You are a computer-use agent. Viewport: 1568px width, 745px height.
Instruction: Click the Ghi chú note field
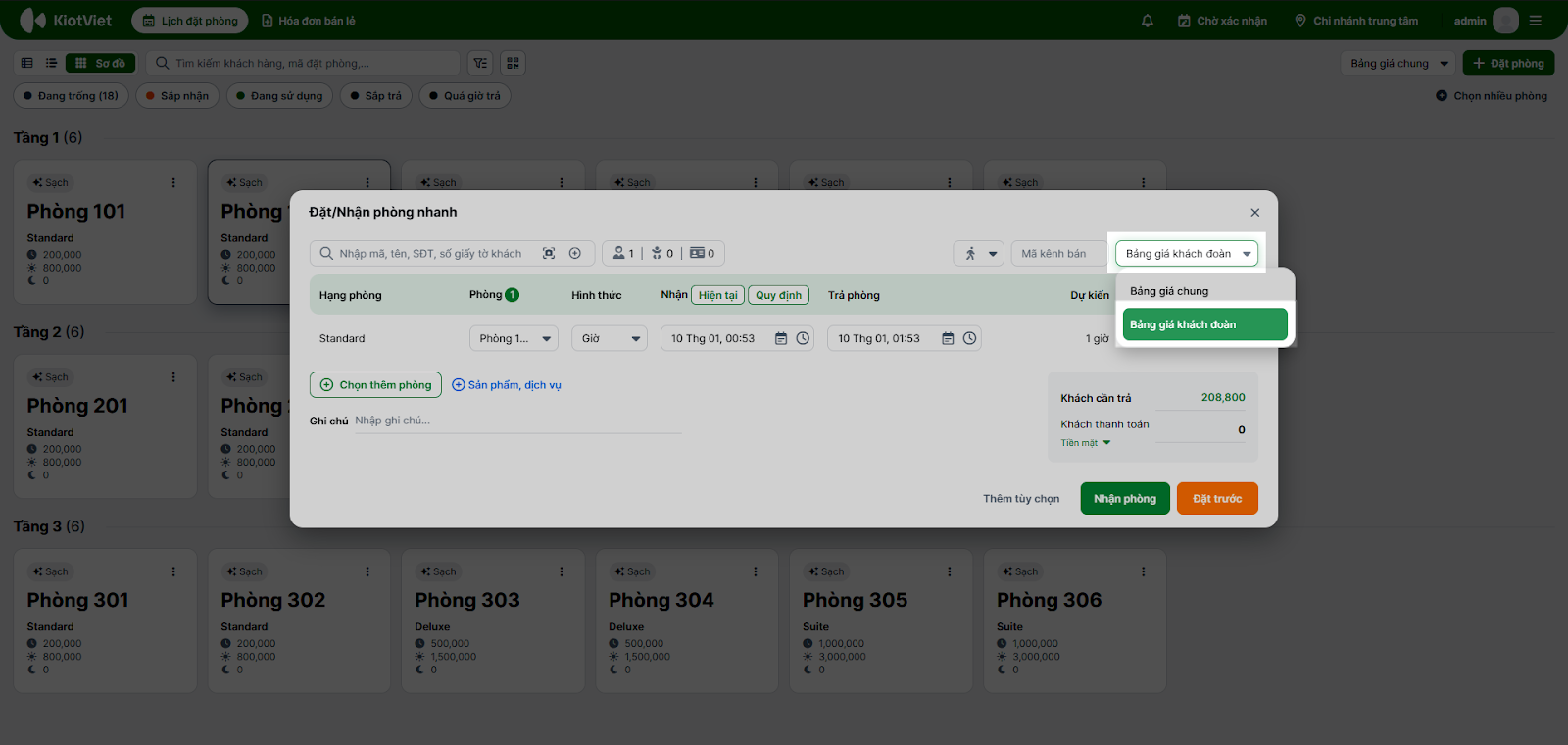click(517, 421)
